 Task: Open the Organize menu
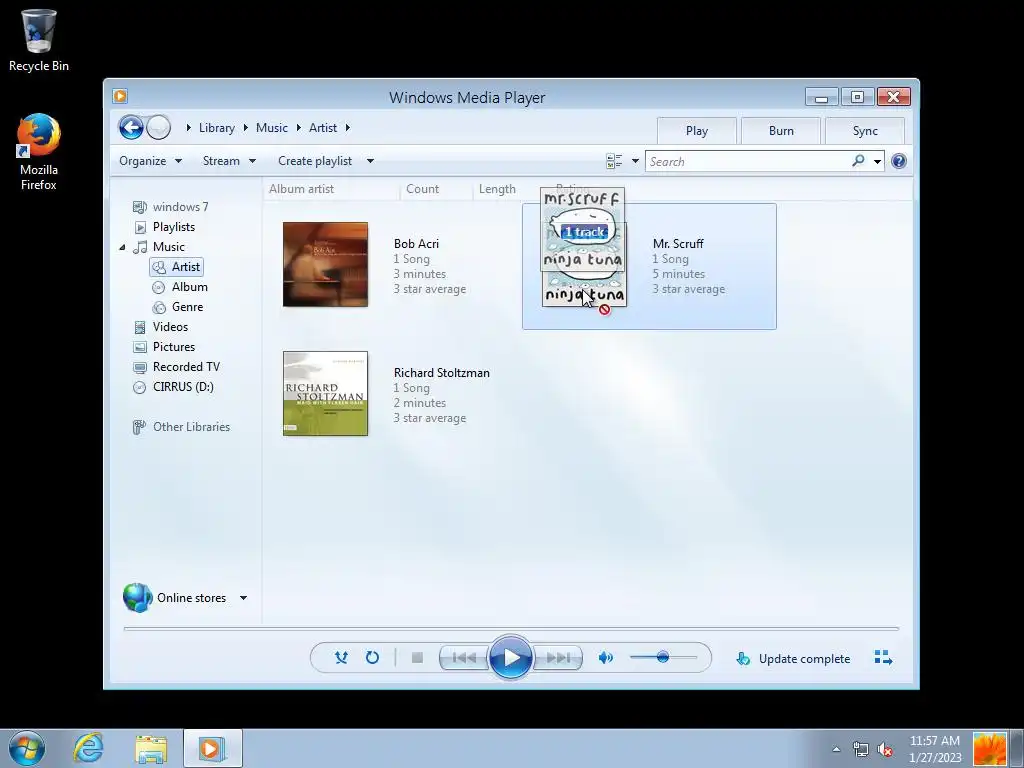click(150, 161)
